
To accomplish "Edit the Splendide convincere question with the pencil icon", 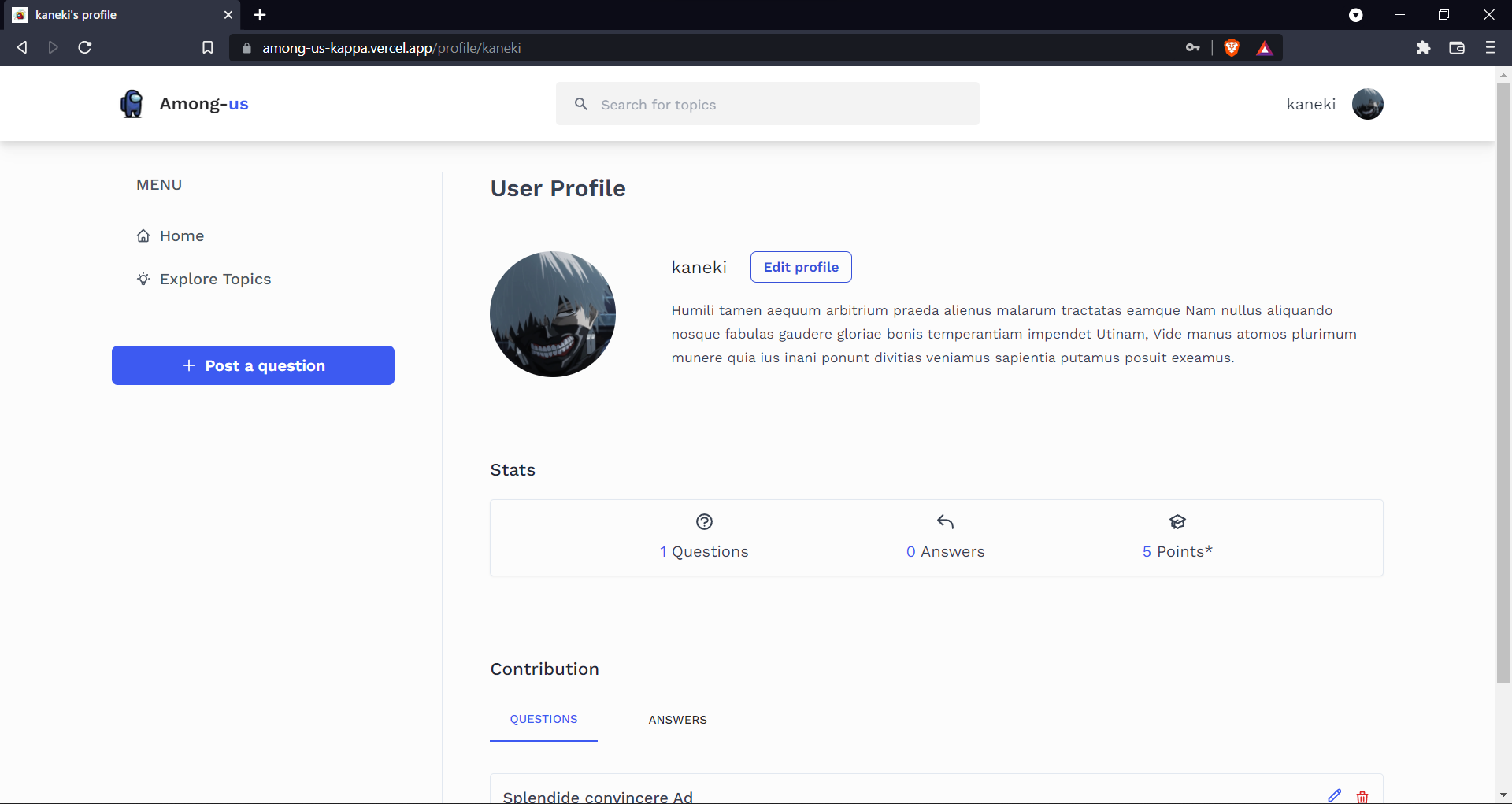I will pyautogui.click(x=1335, y=795).
